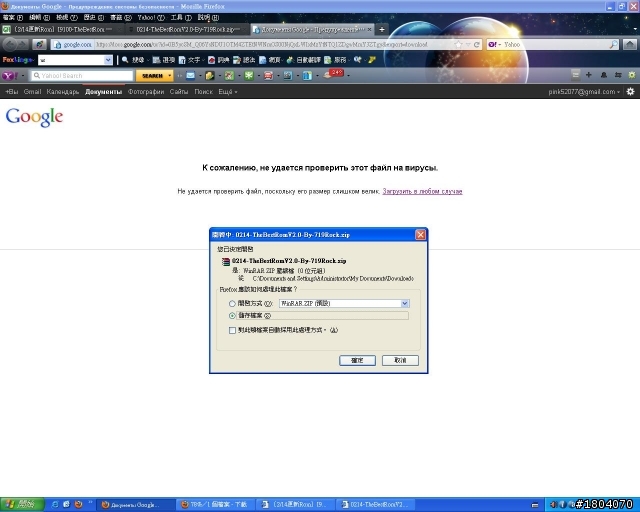Expand the Yahoo SEARCH button dropdown arrow
Viewport: 640px width, 512px height.
[x=170, y=76]
